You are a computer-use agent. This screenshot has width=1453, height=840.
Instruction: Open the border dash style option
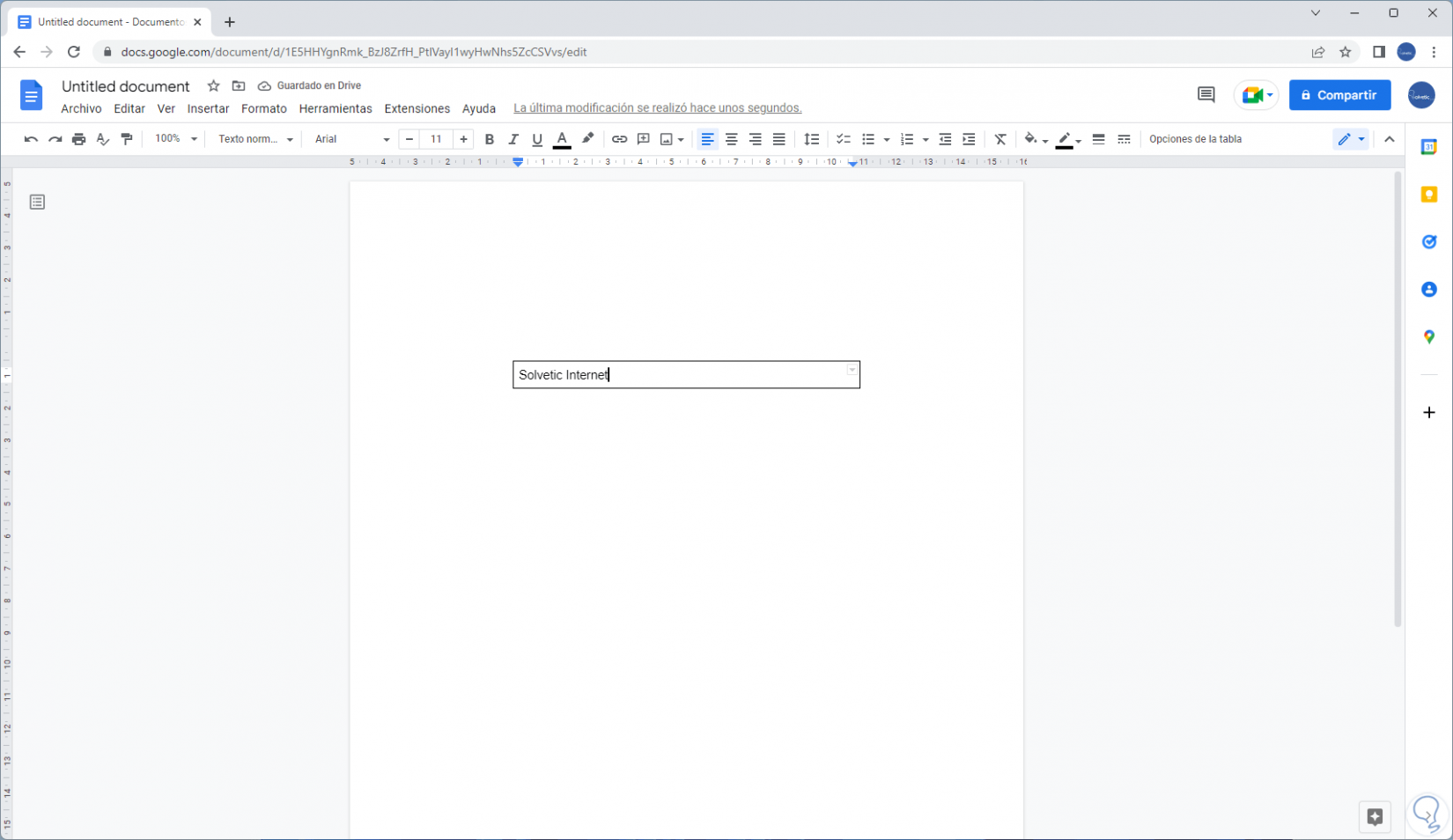click(1124, 139)
